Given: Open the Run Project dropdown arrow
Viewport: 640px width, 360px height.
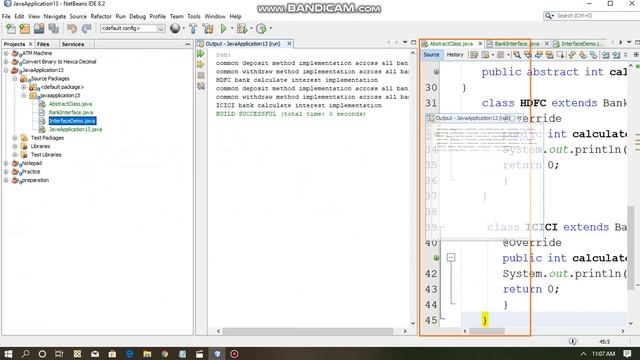Looking at the screenshot, I should pos(231,29).
